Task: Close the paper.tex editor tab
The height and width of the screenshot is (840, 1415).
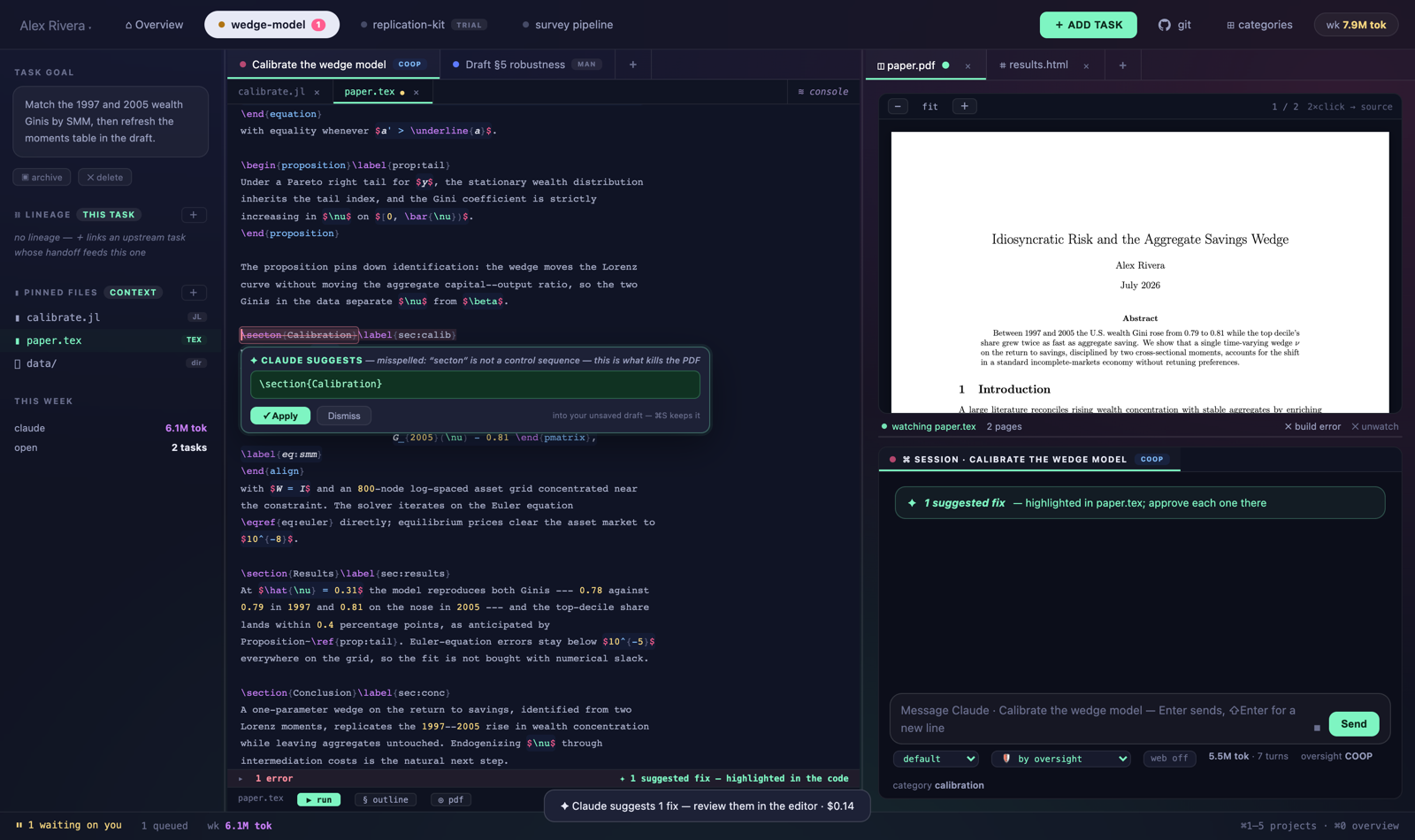Action: pos(417,92)
